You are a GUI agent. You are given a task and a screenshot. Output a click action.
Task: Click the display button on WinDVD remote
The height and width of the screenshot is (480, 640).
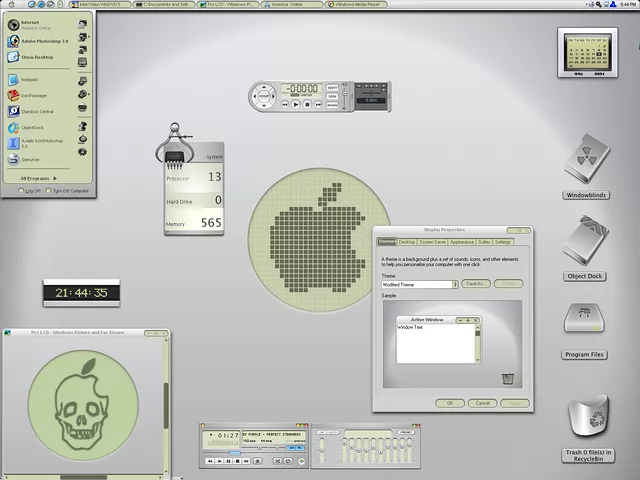(332, 105)
